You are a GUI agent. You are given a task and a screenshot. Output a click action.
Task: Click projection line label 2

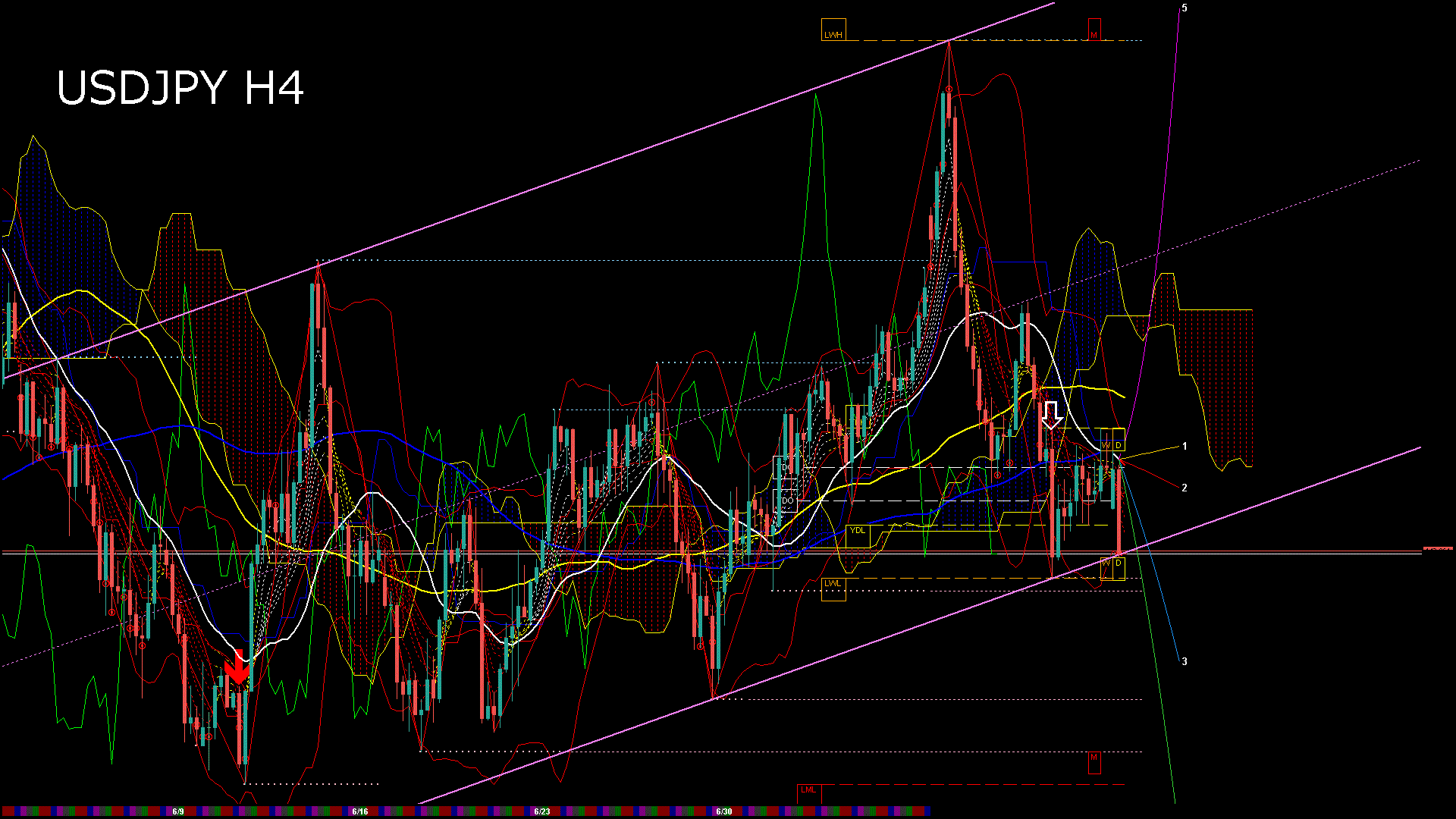tap(1185, 488)
